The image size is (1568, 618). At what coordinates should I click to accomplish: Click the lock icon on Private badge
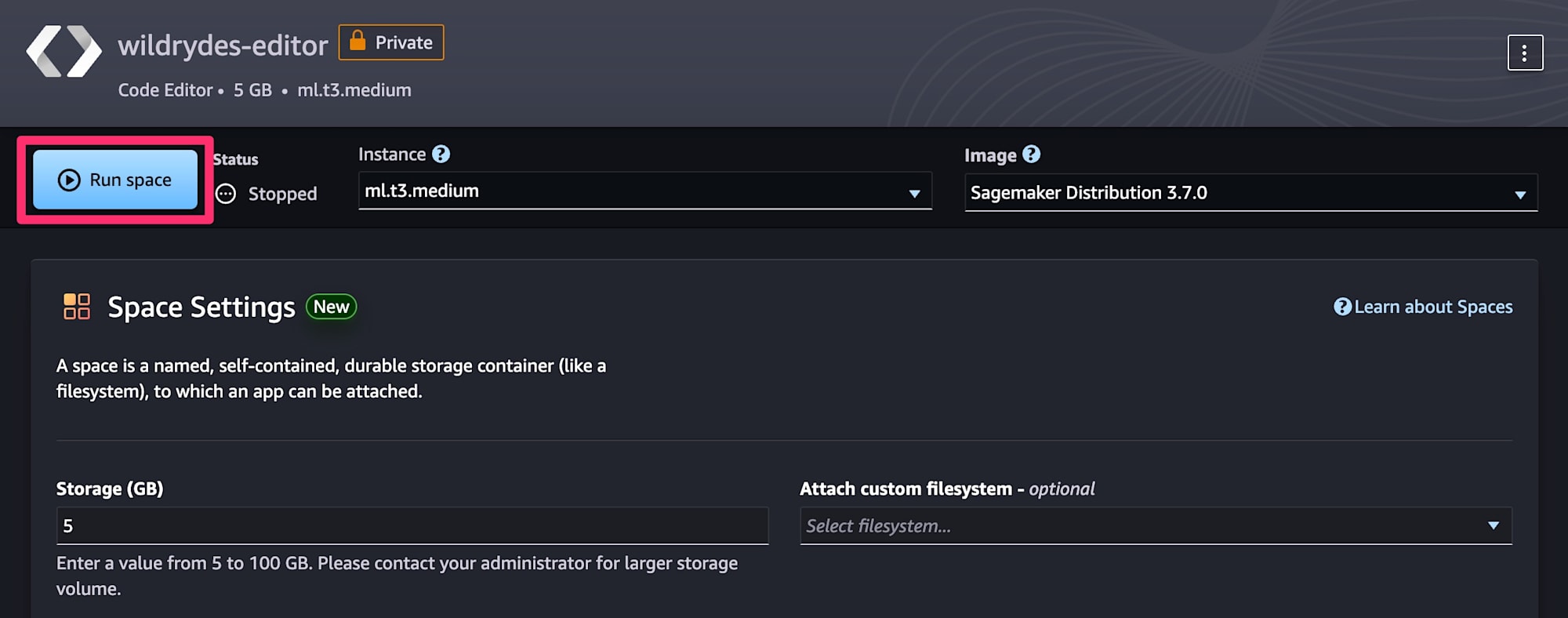click(x=358, y=41)
